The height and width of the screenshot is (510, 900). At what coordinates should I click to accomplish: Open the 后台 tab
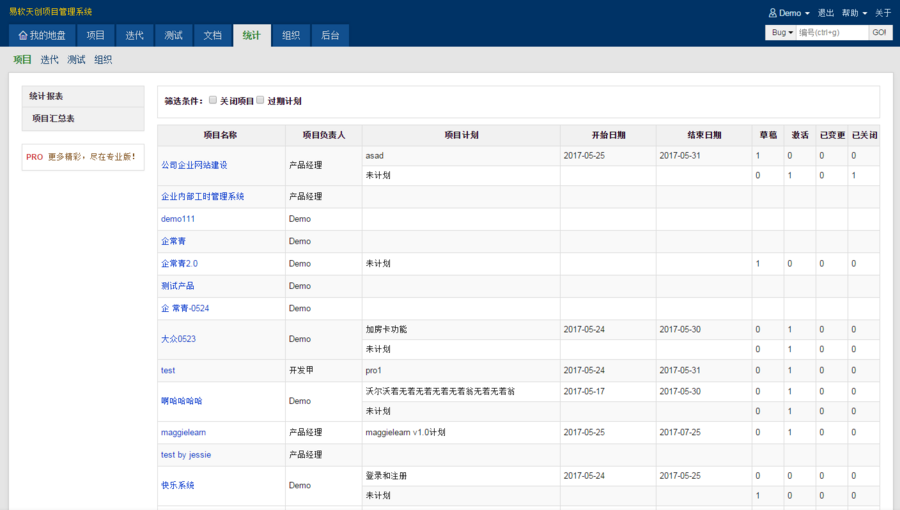pos(330,35)
